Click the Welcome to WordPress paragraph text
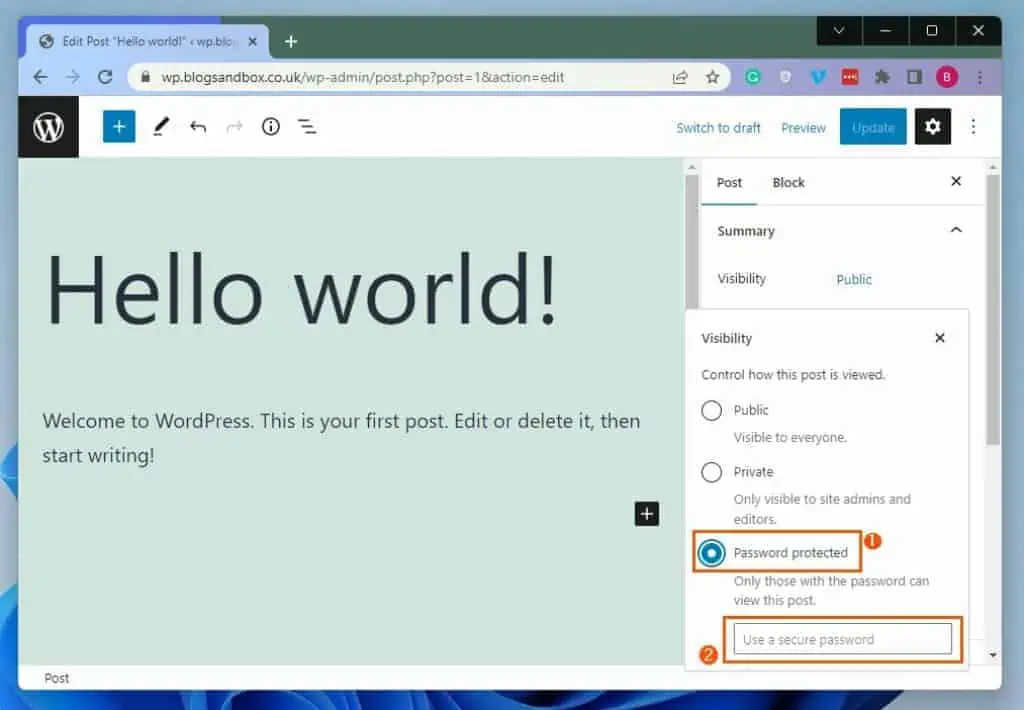Screen dimensions: 1024x710 (341, 438)
